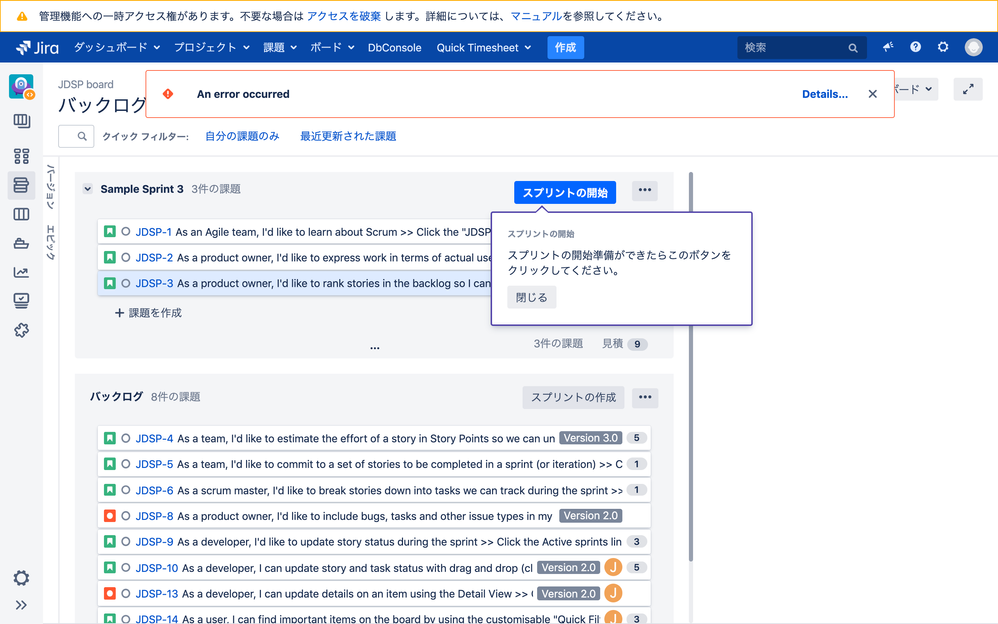The image size is (998, 624).
Task: Click the red error icon in the notification
Action: (168, 94)
